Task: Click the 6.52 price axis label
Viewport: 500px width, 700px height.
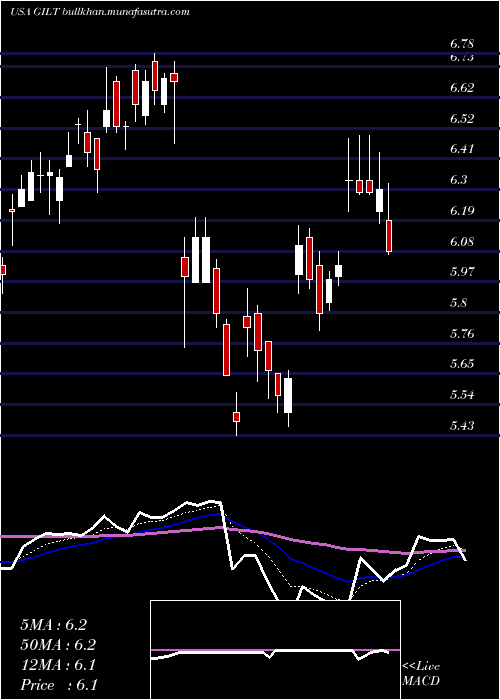Action: click(x=462, y=119)
